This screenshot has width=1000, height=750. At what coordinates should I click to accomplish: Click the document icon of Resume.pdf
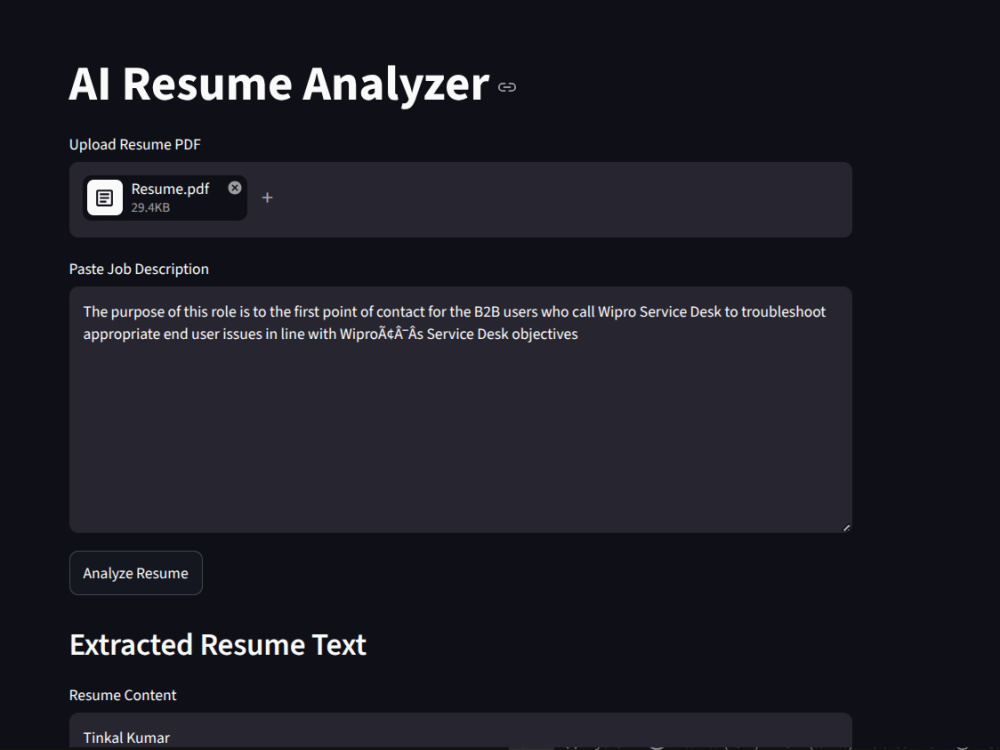(105, 198)
